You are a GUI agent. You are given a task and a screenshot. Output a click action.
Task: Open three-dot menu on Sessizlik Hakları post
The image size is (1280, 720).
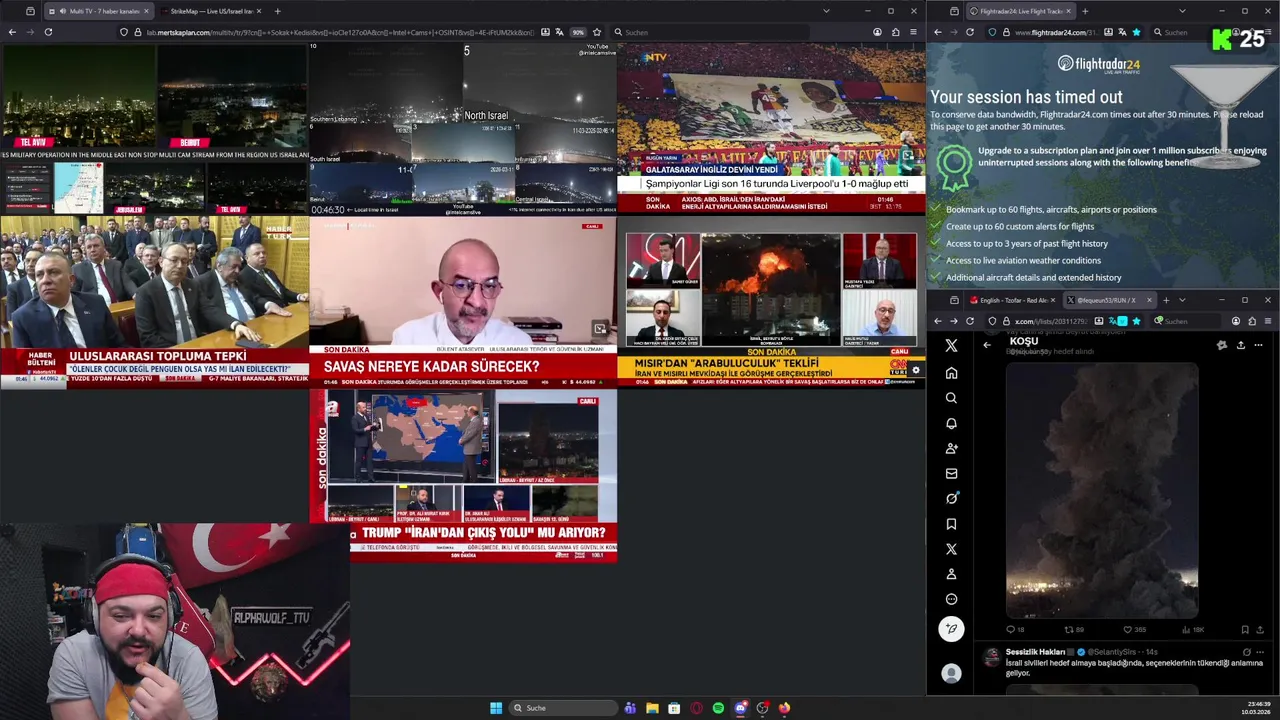[1259, 652]
